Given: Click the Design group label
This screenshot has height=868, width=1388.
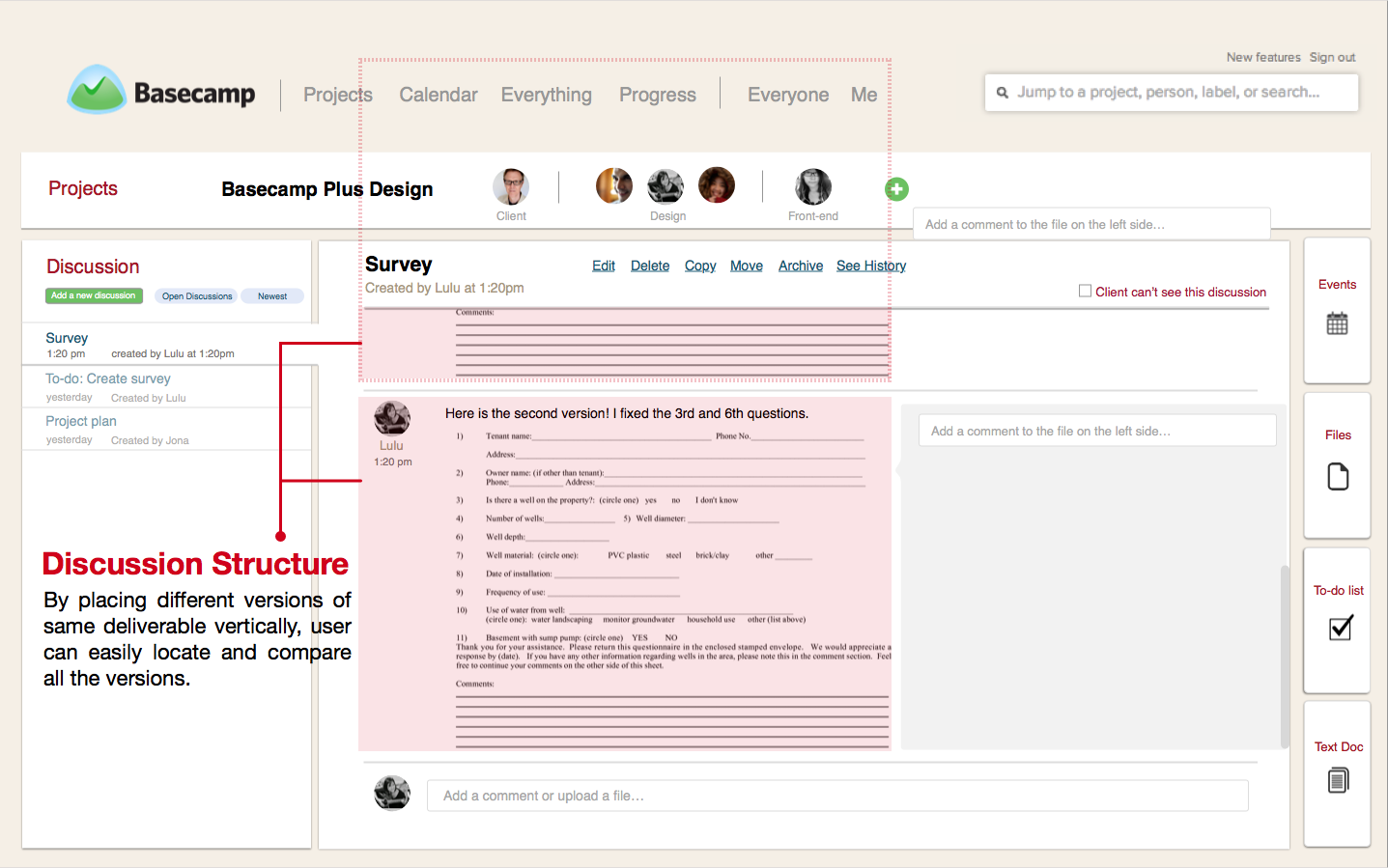Looking at the screenshot, I should click(667, 216).
